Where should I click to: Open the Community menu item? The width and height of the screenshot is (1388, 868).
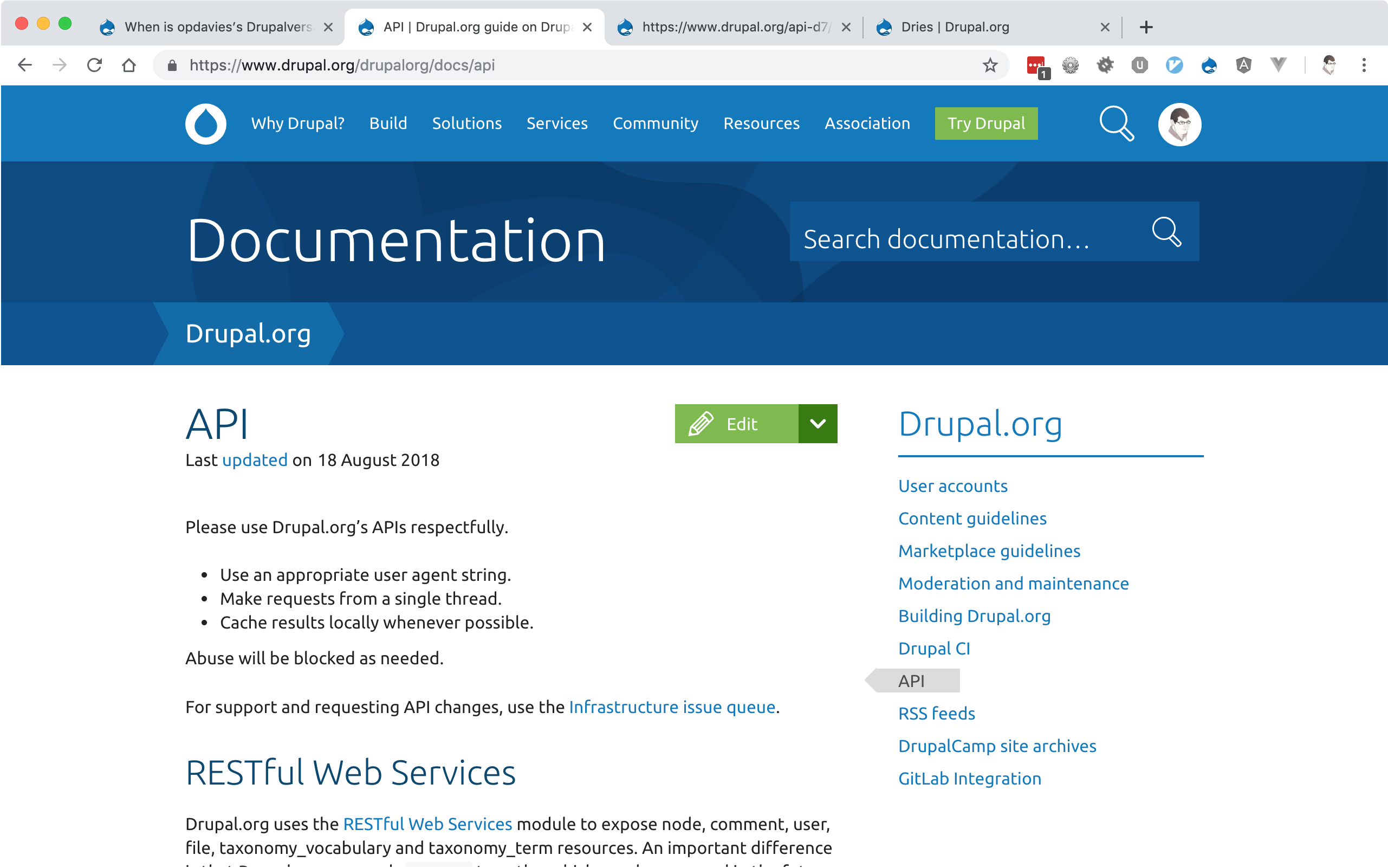[655, 124]
